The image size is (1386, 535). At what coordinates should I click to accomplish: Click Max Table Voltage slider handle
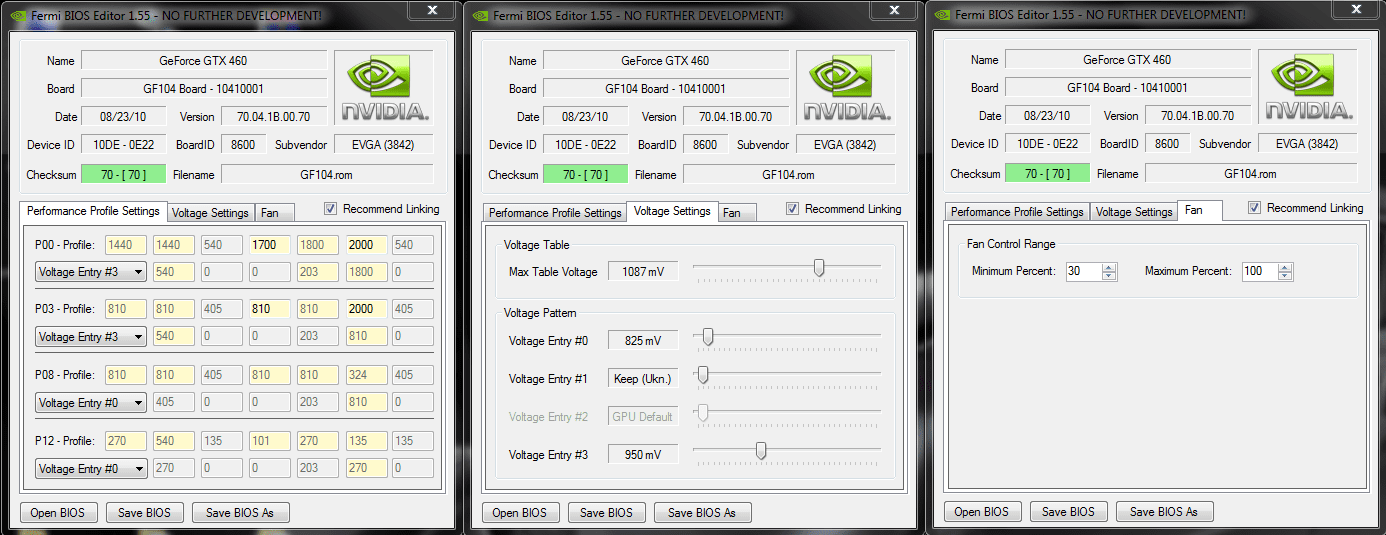[819, 267]
